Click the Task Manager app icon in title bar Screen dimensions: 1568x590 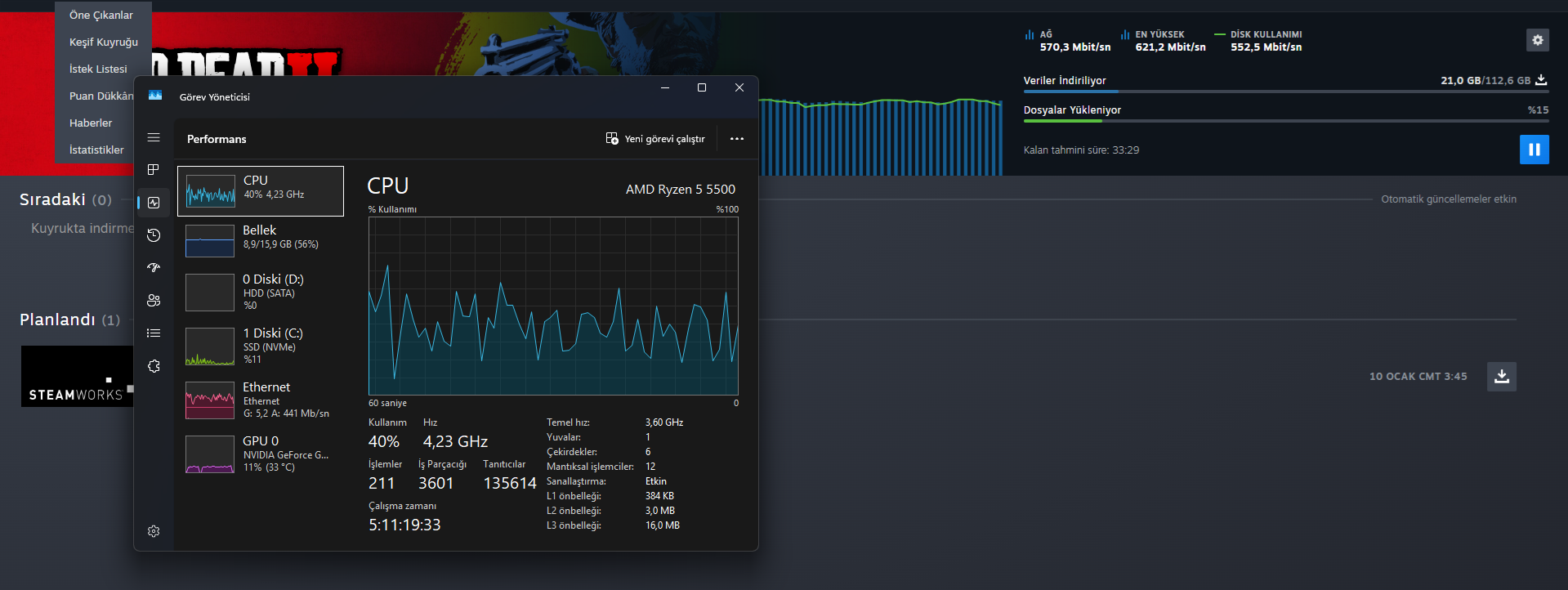click(155, 96)
